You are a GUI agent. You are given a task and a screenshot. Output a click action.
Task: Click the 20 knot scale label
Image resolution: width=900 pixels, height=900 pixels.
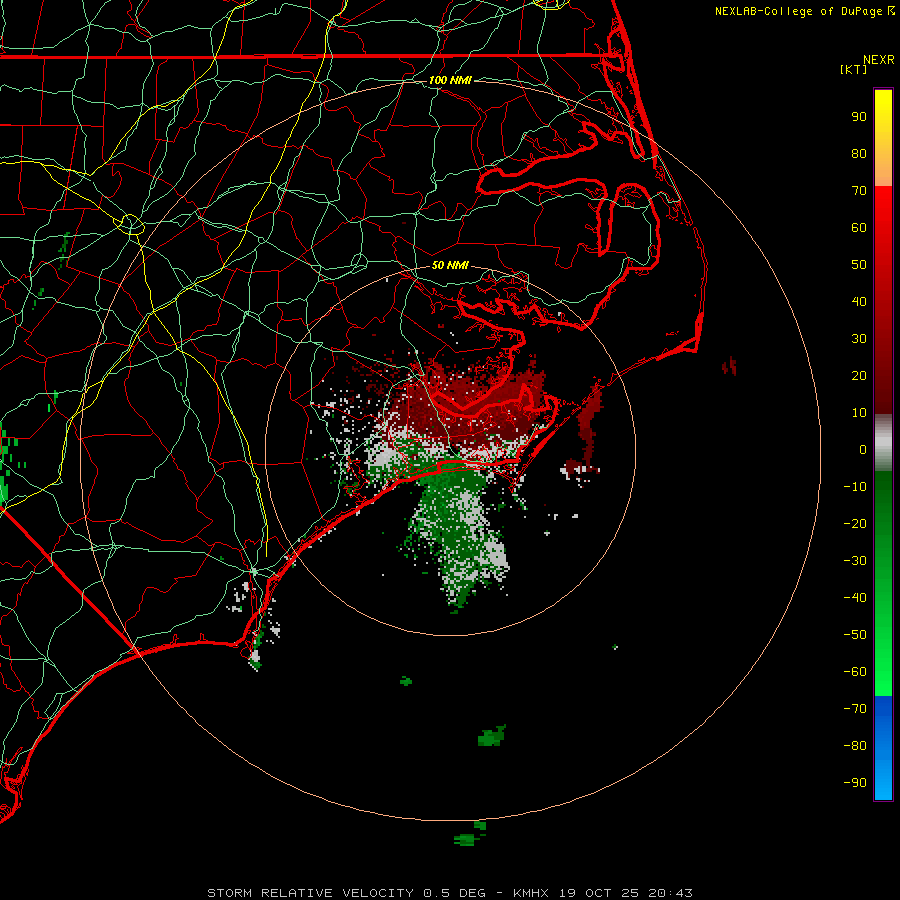pos(859,375)
